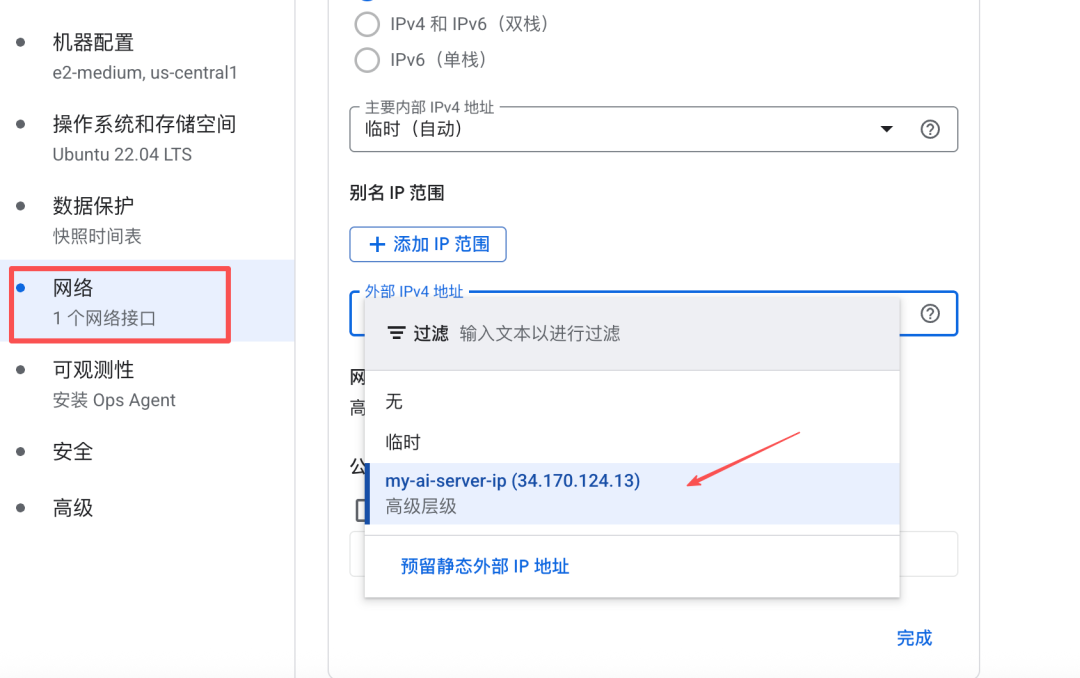Click help icon beside 主要内部 IPv4 地址
Viewport: 1080px width, 678px height.
pos(930,129)
